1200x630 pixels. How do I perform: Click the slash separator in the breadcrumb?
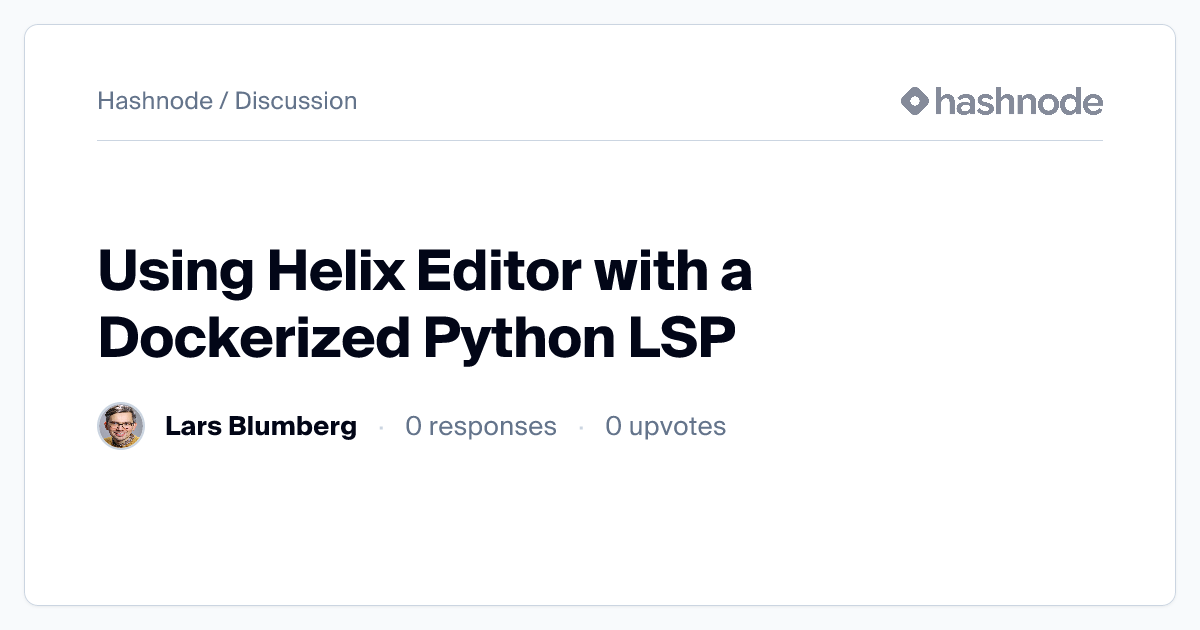pos(224,101)
